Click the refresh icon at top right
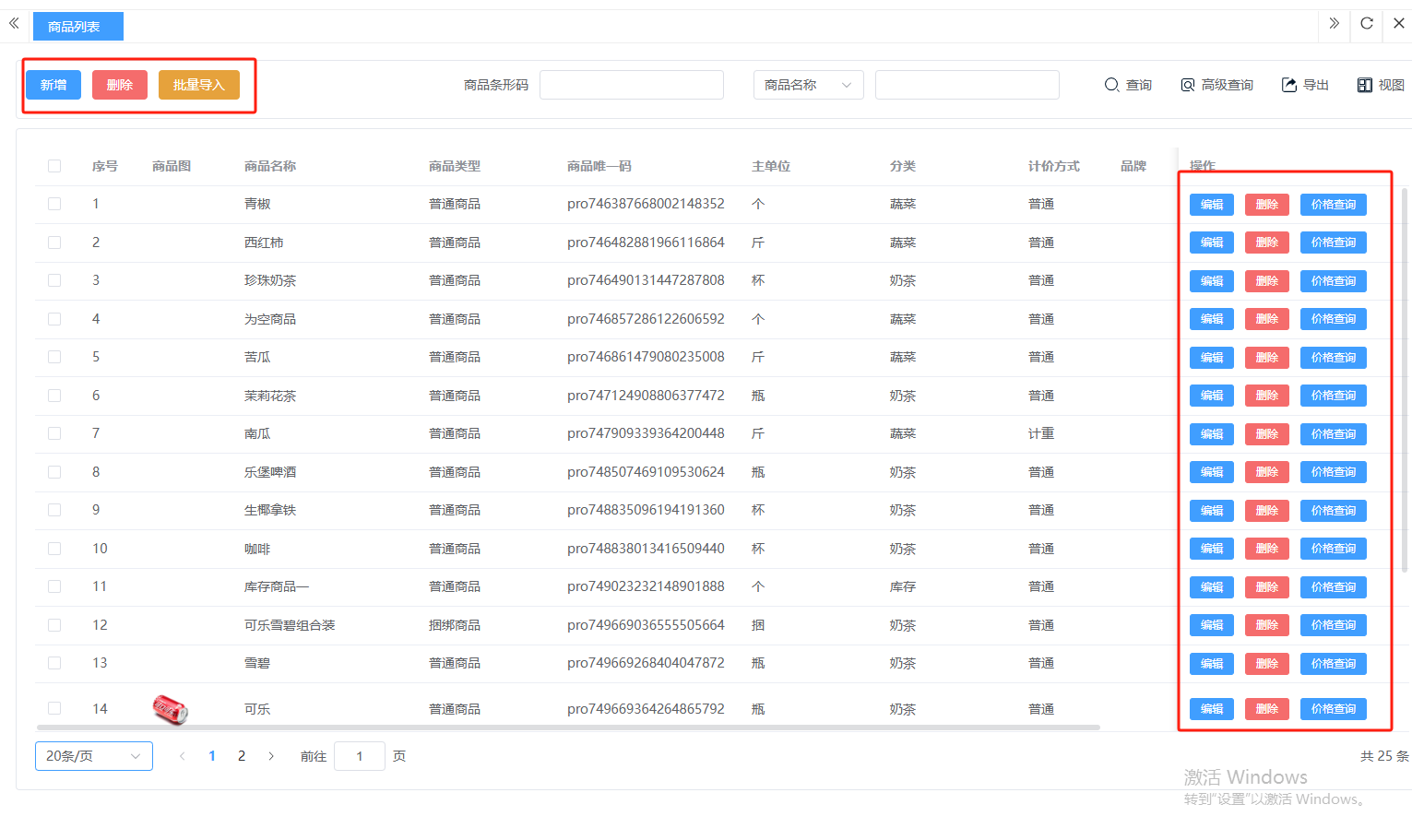Viewport: 1412px width, 840px height. (1367, 23)
